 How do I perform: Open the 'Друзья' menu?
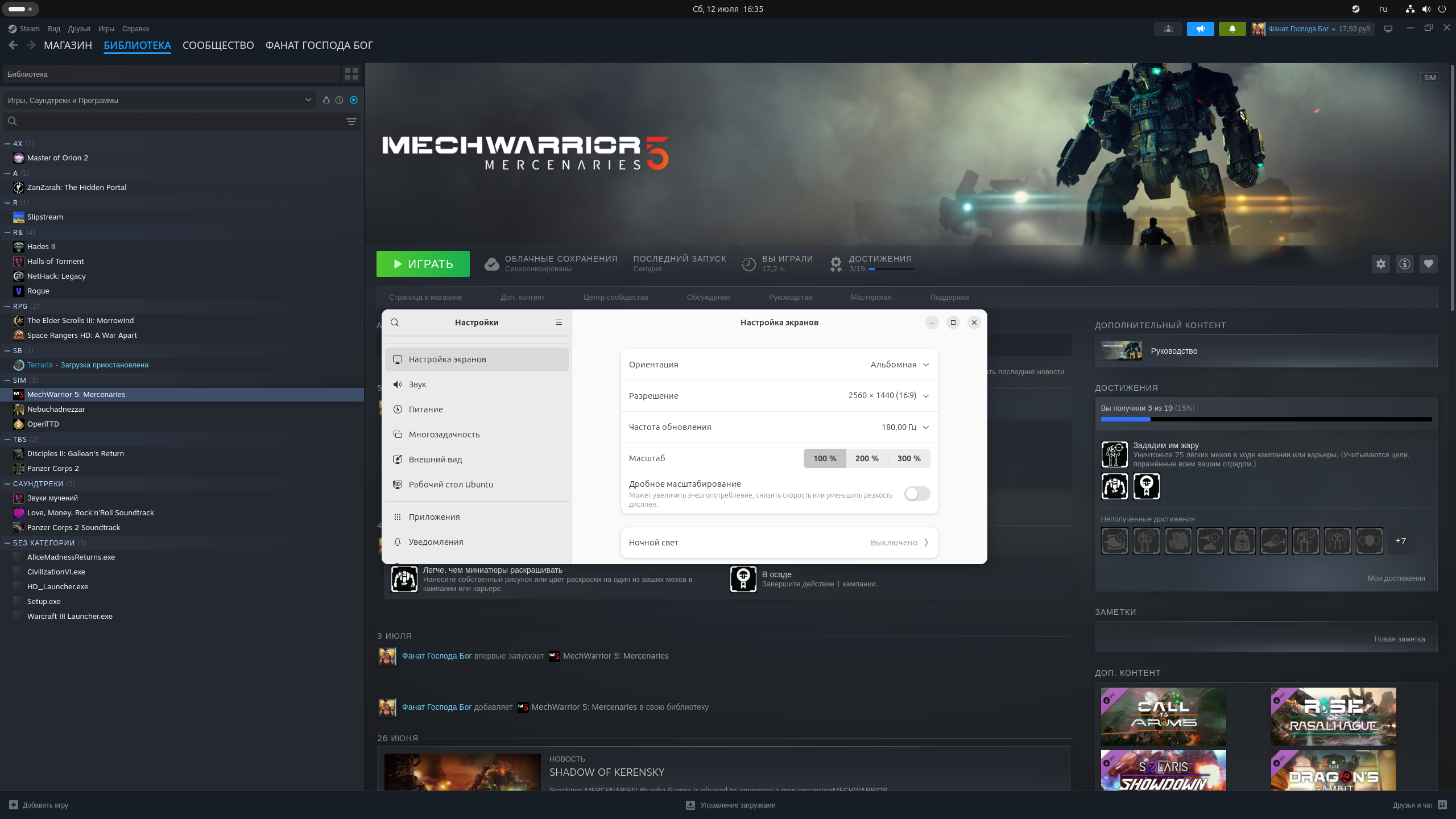pyautogui.click(x=79, y=29)
